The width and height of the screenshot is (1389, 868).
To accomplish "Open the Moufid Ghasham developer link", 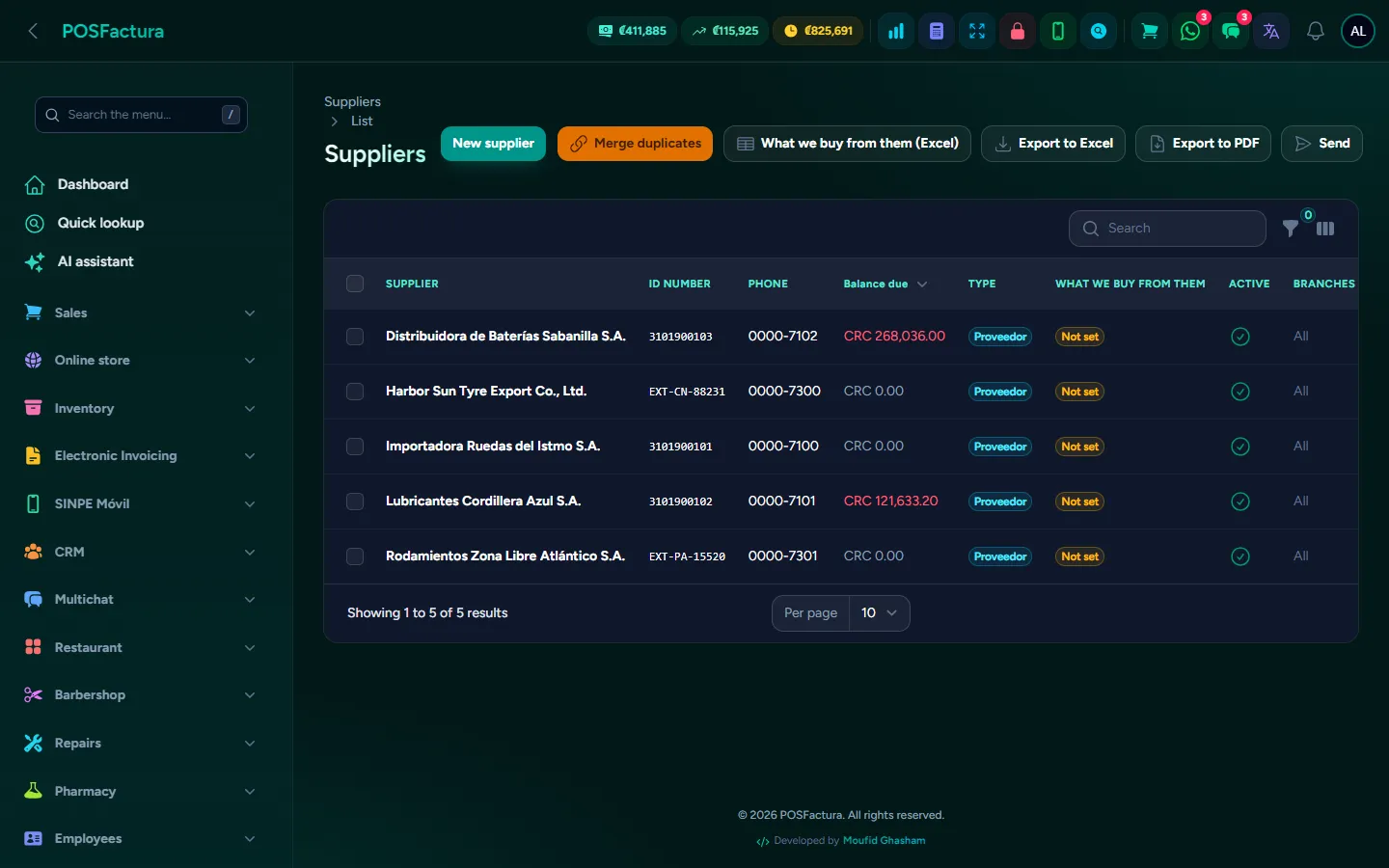I will pyautogui.click(x=885, y=841).
